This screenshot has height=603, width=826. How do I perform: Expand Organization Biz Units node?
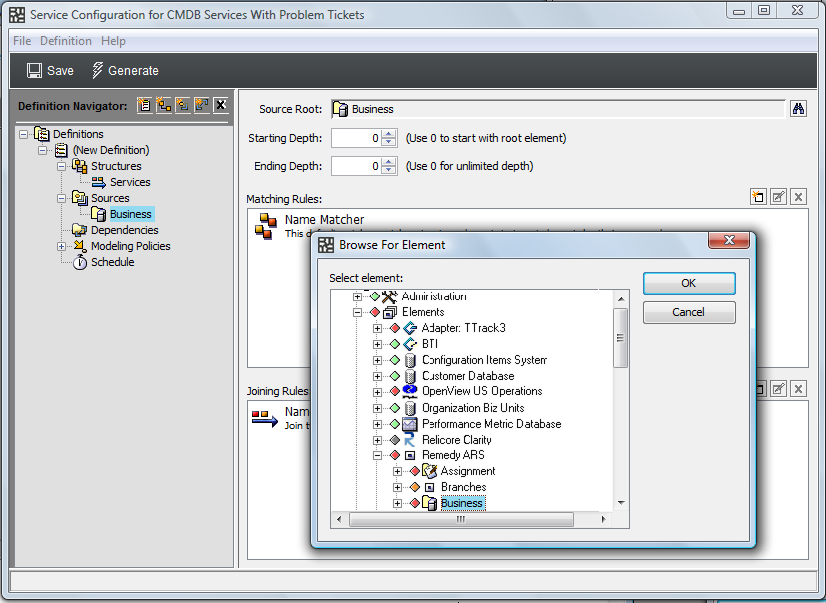pos(377,408)
